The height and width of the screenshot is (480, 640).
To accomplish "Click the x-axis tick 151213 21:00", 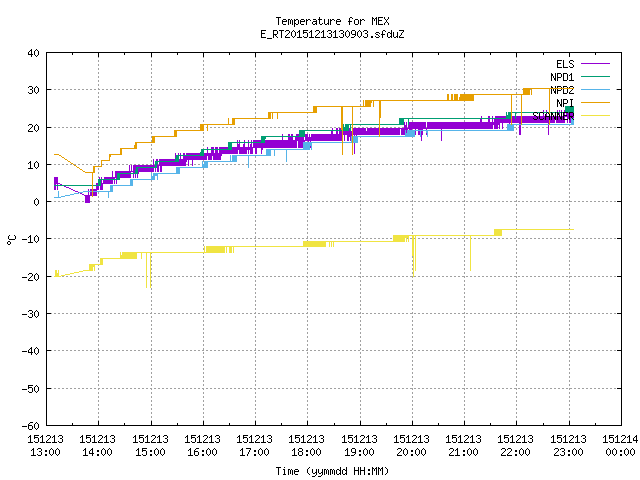I will [464, 446].
